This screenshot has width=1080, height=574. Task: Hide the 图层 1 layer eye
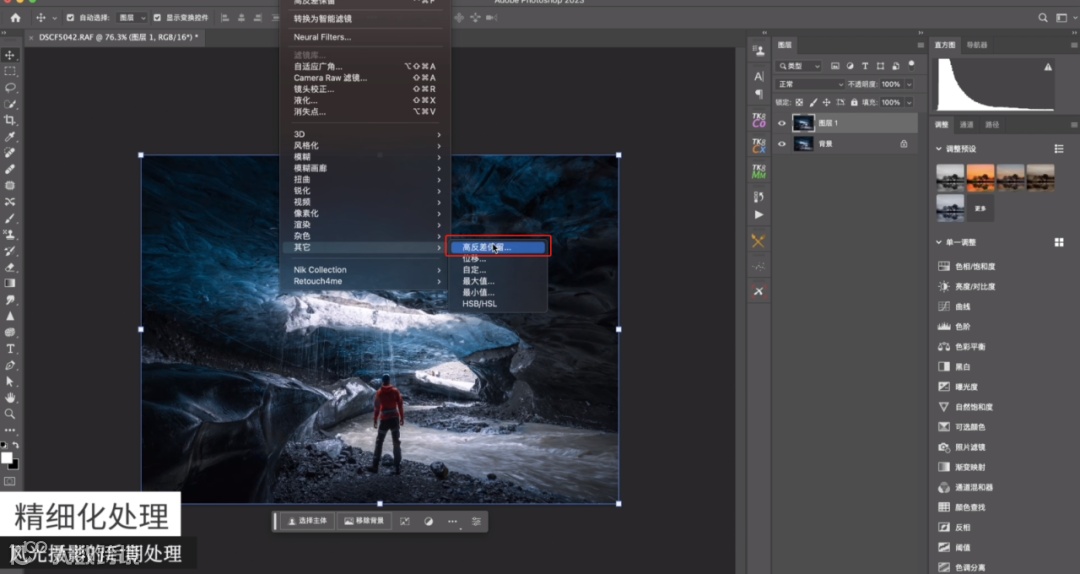click(x=782, y=123)
